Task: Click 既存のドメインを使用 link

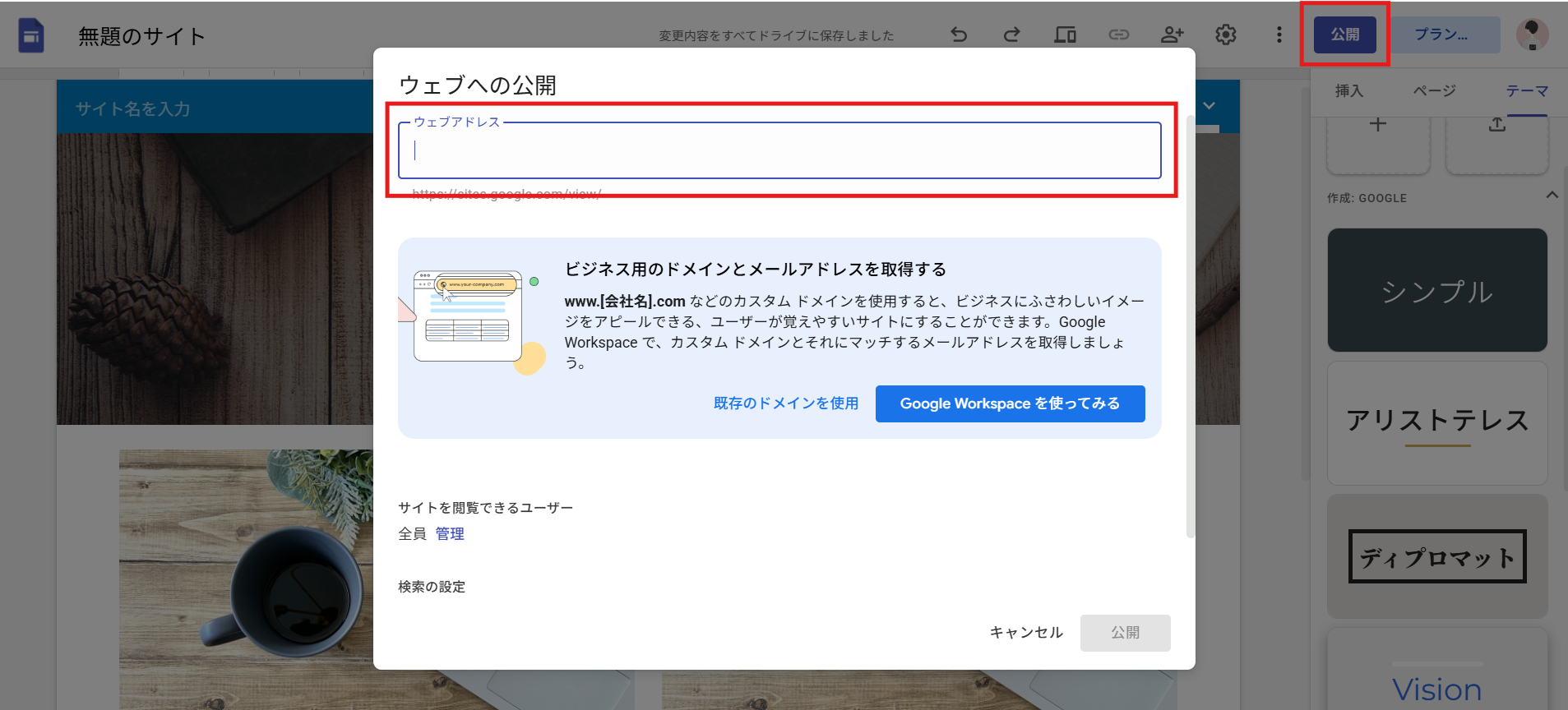Action: [x=786, y=403]
